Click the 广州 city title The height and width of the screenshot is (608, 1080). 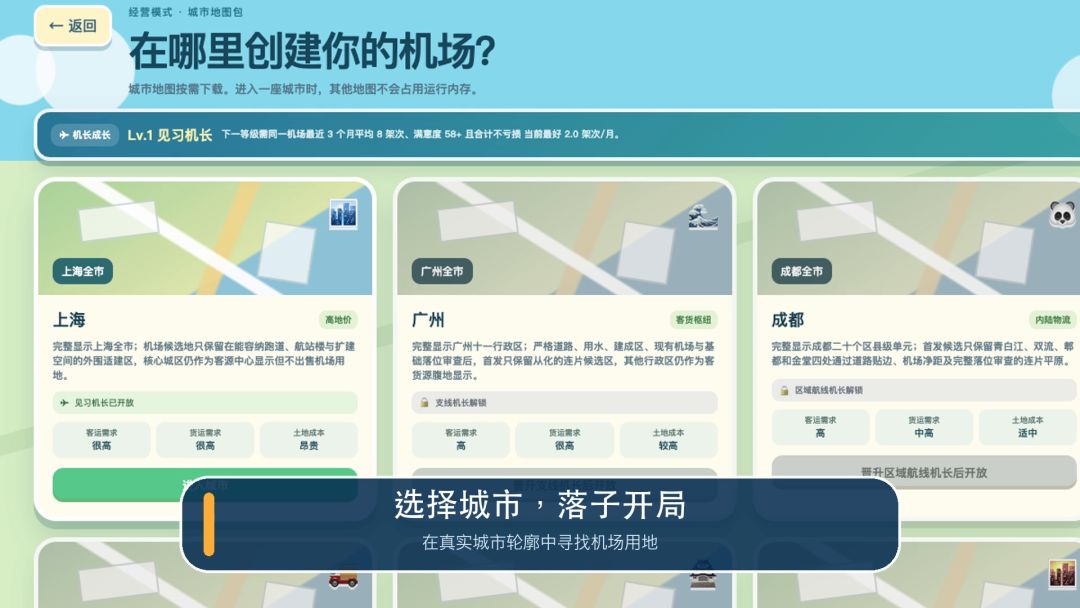click(x=428, y=319)
